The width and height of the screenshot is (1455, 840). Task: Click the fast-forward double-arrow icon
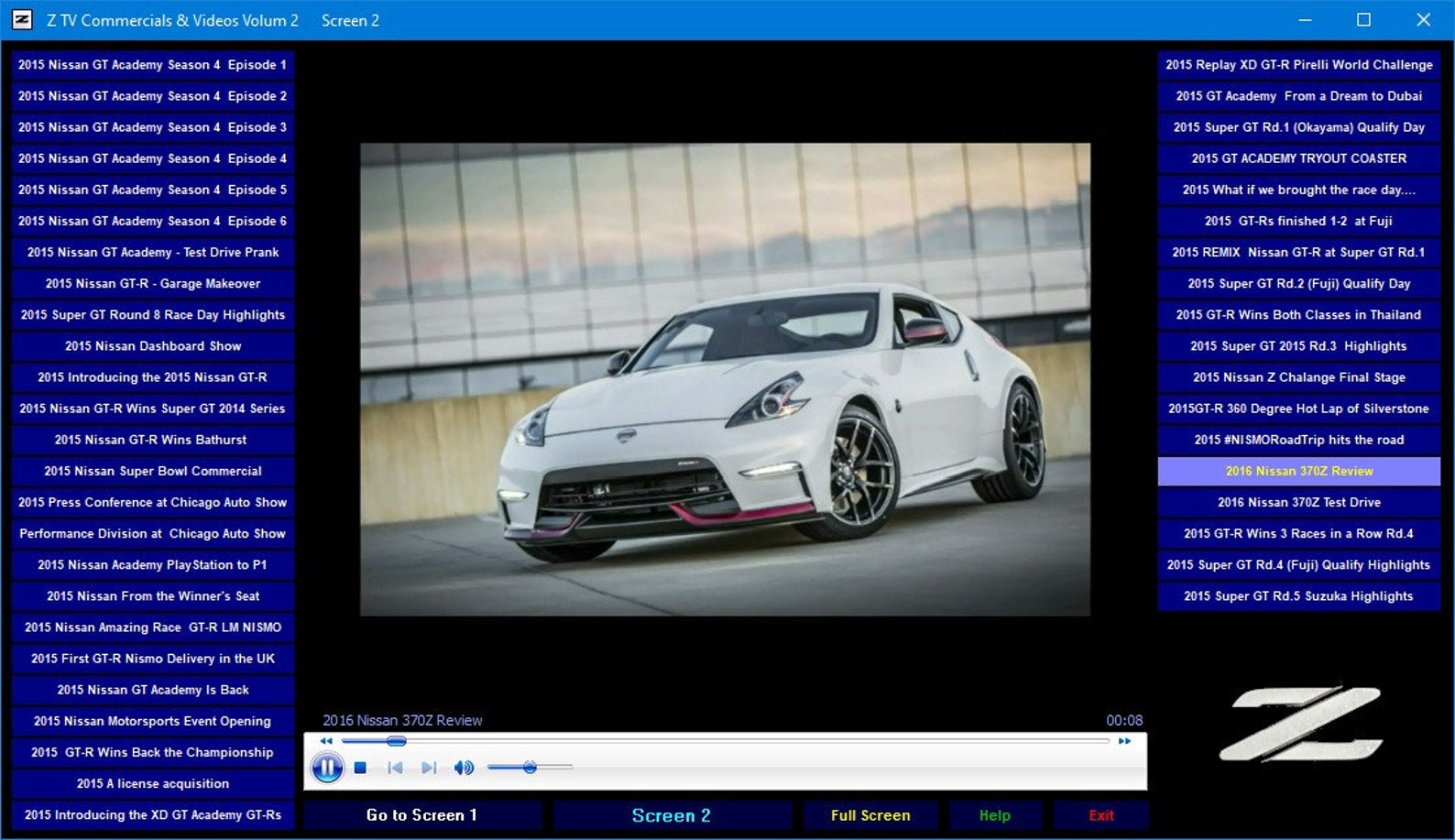(1124, 741)
